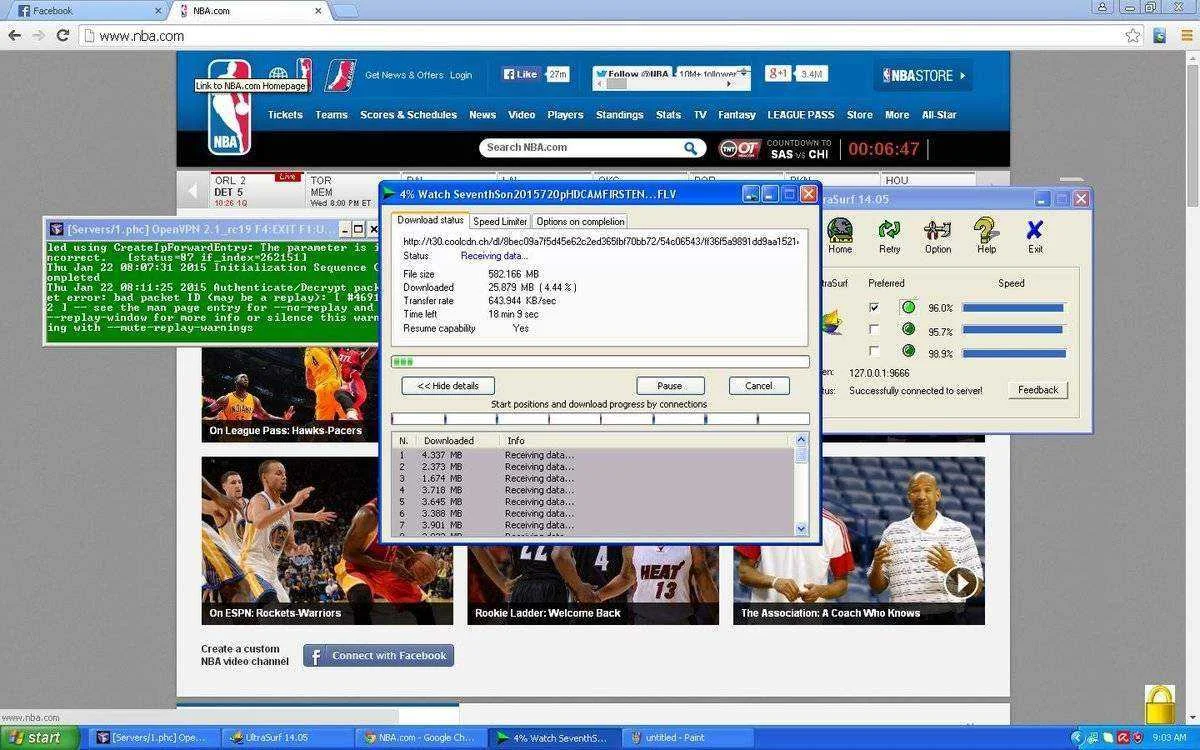1200x750 pixels.
Task: Click the Google +1 button
Action: click(779, 73)
